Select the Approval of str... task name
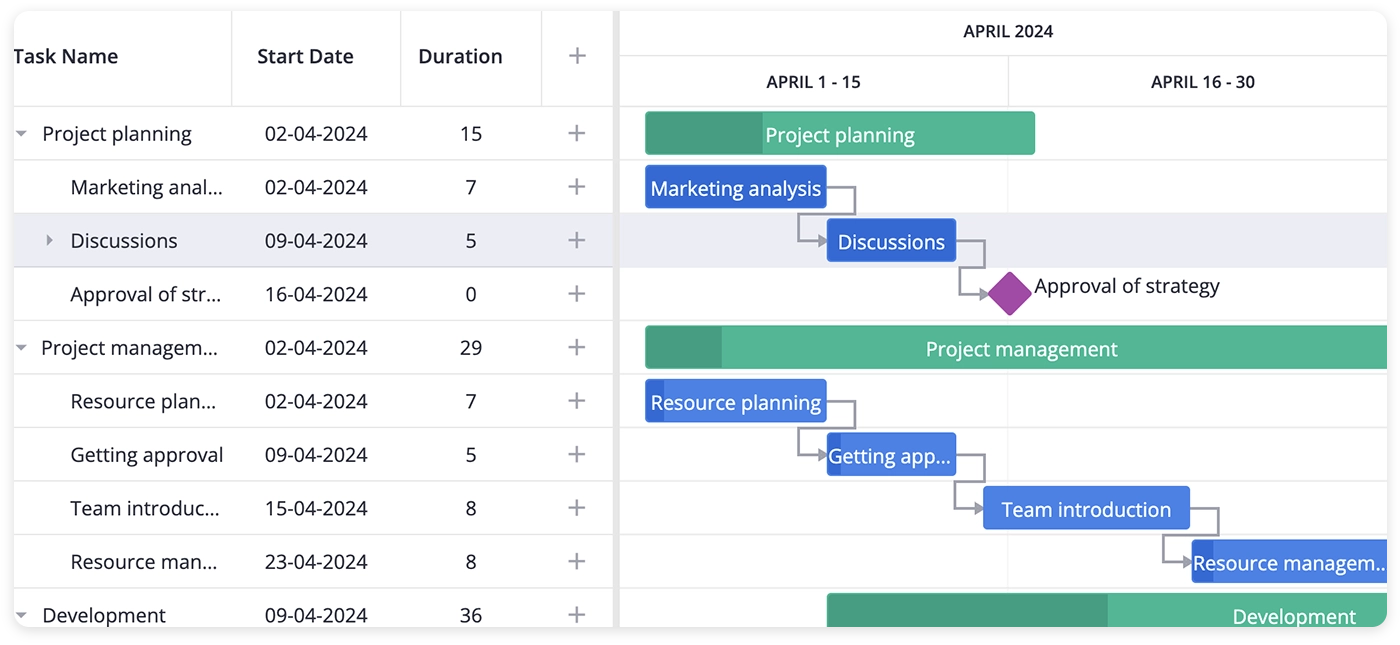 coord(146,294)
